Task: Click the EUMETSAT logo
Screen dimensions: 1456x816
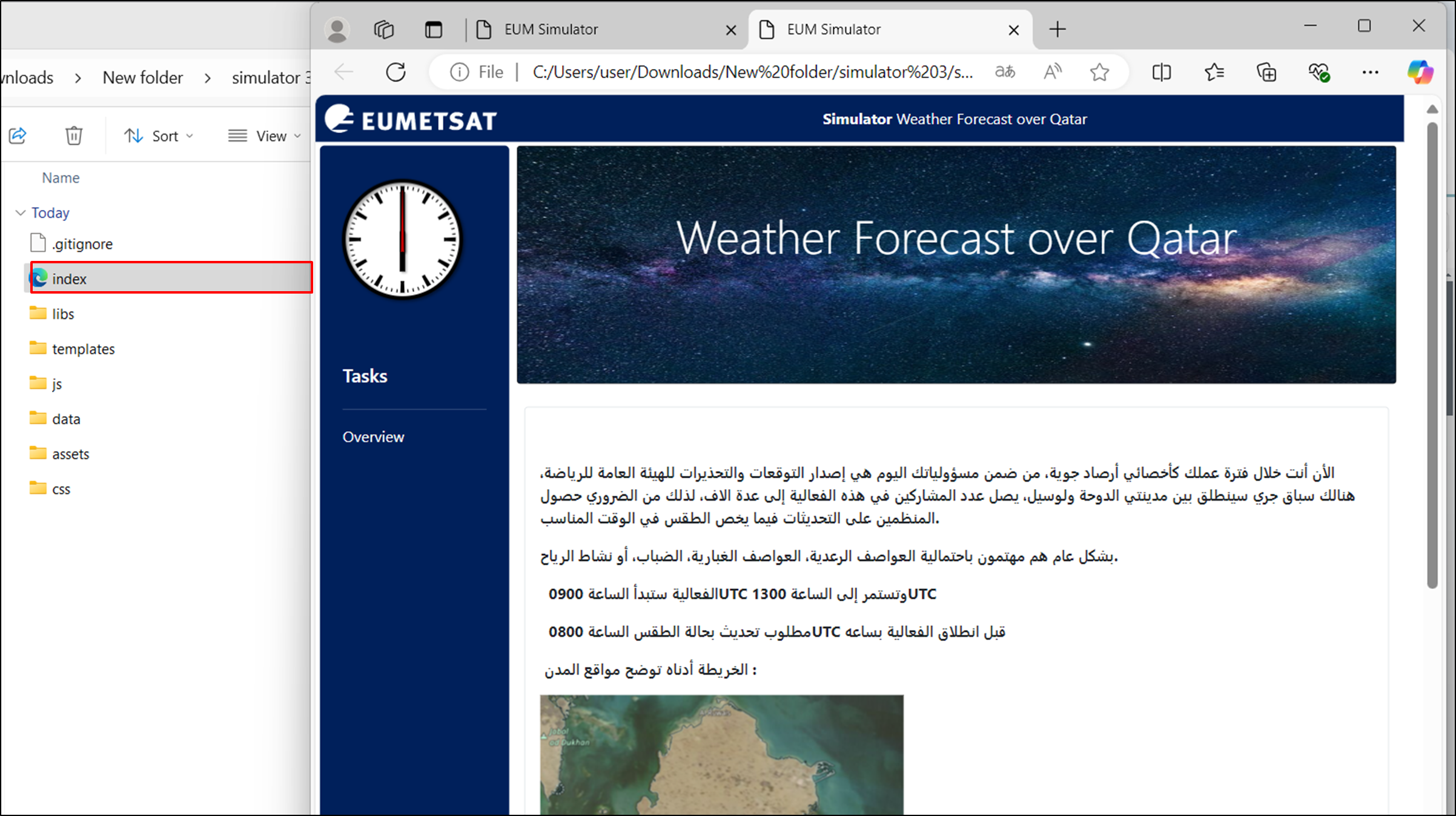Action: click(411, 119)
